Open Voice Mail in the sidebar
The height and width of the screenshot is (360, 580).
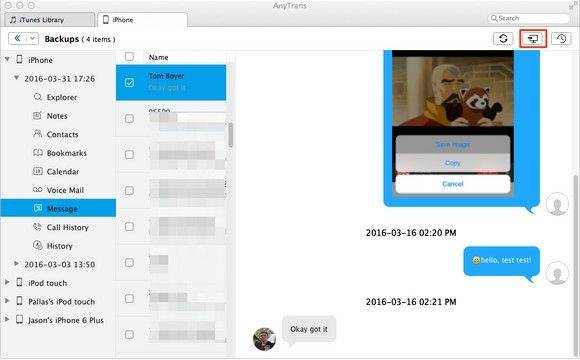coord(65,190)
